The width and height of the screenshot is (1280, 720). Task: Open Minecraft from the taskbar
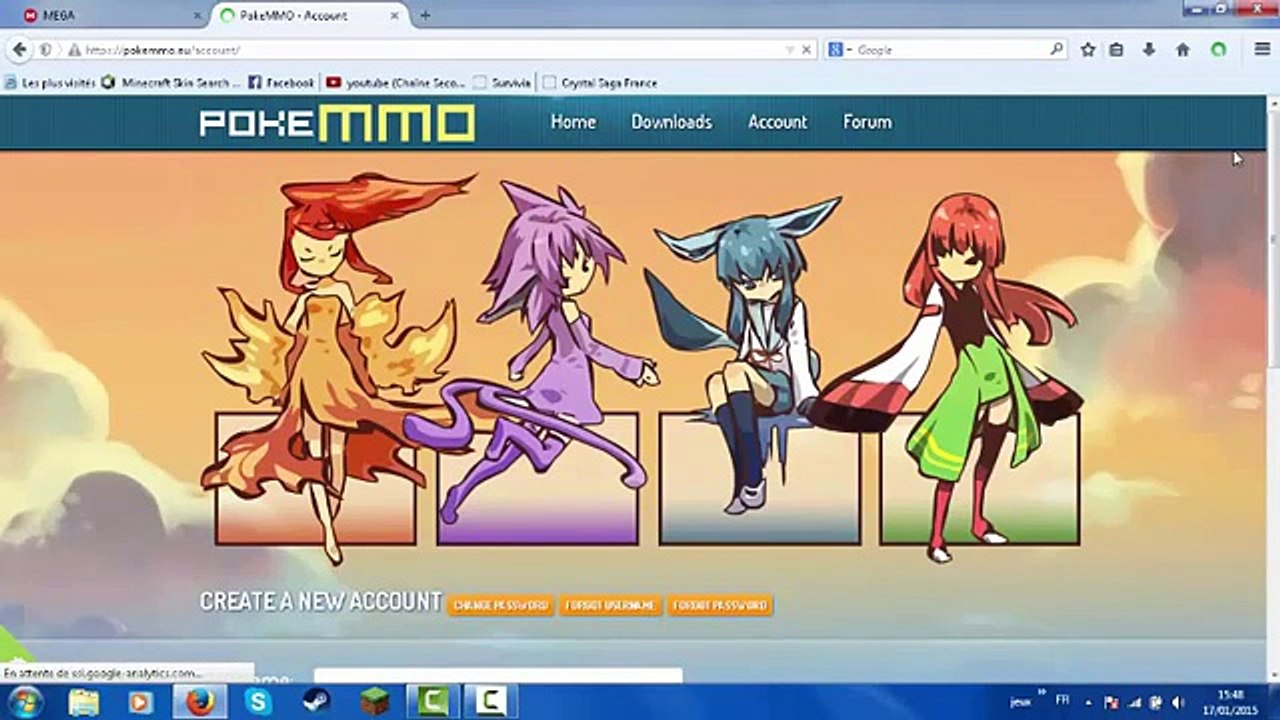[374, 702]
